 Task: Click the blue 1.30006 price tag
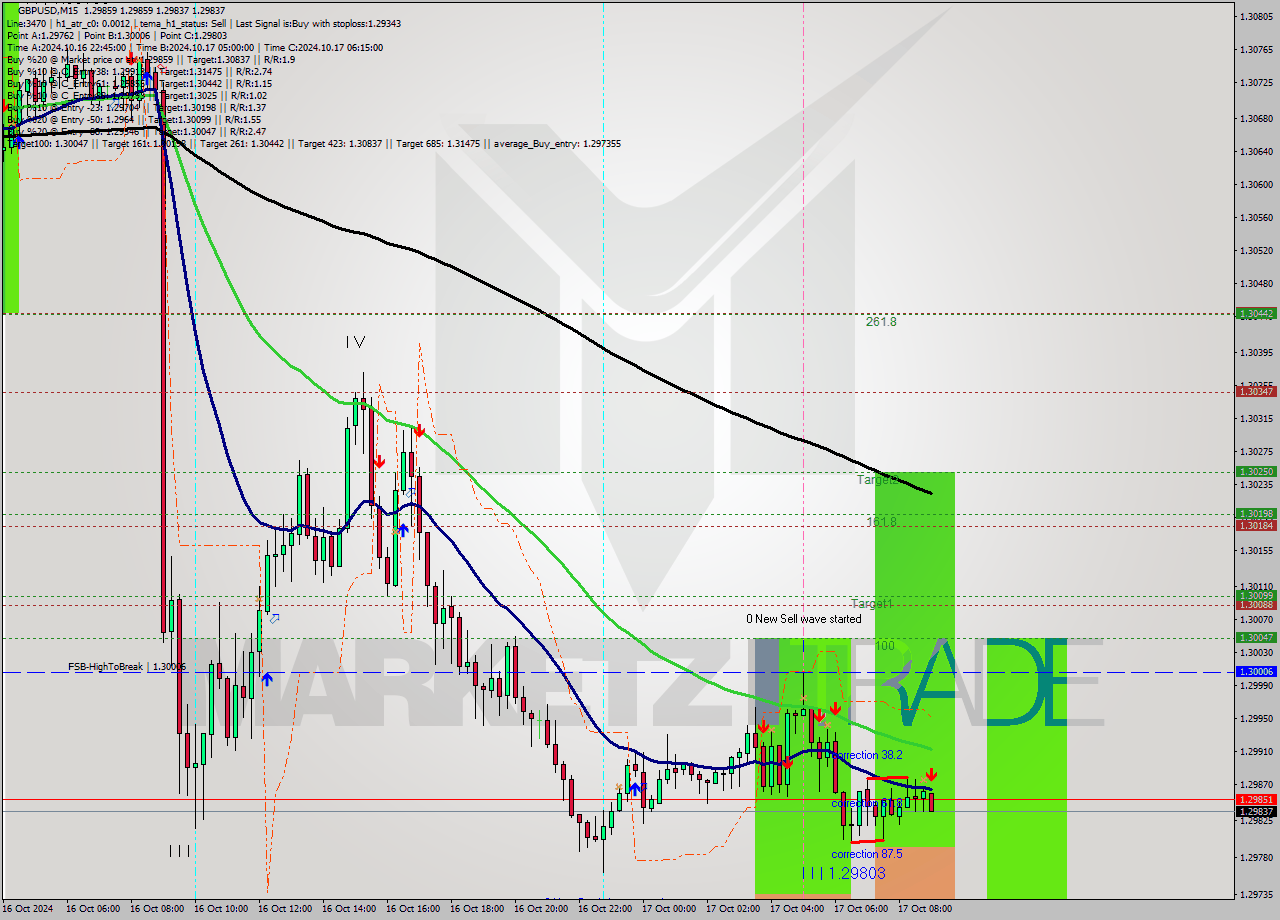[1255, 672]
